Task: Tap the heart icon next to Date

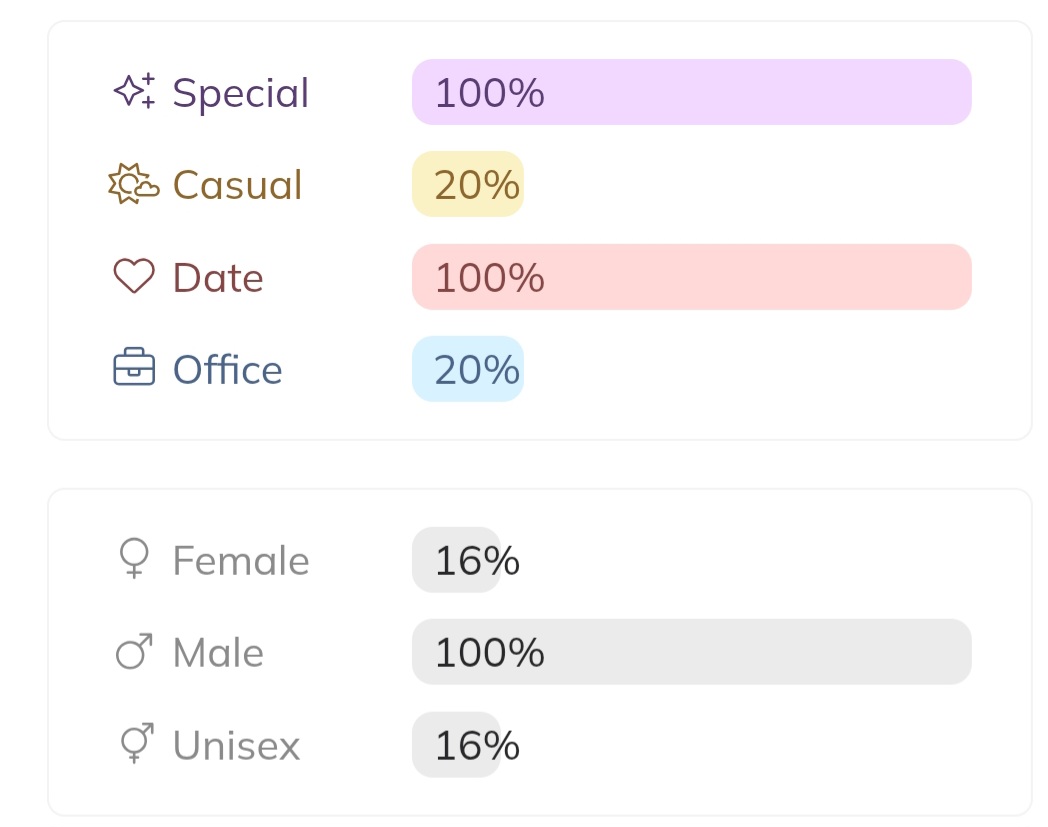Action: tap(134, 277)
